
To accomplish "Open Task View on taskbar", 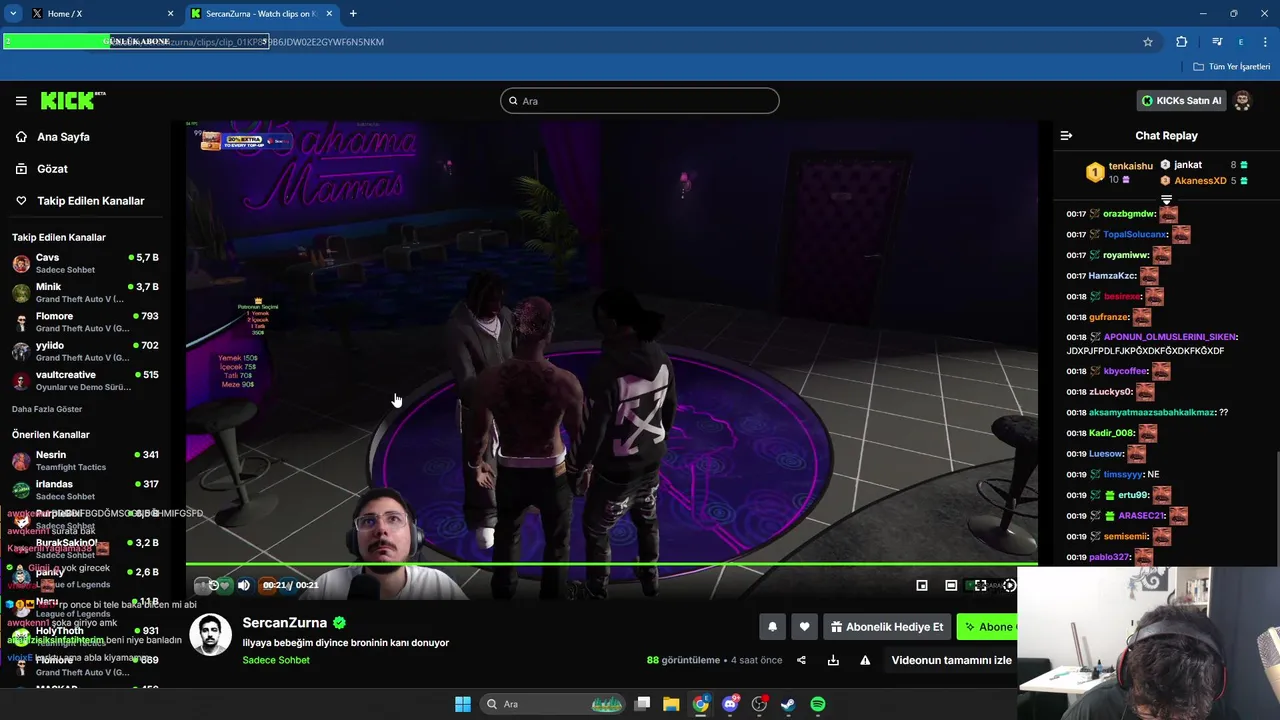I will pos(643,704).
